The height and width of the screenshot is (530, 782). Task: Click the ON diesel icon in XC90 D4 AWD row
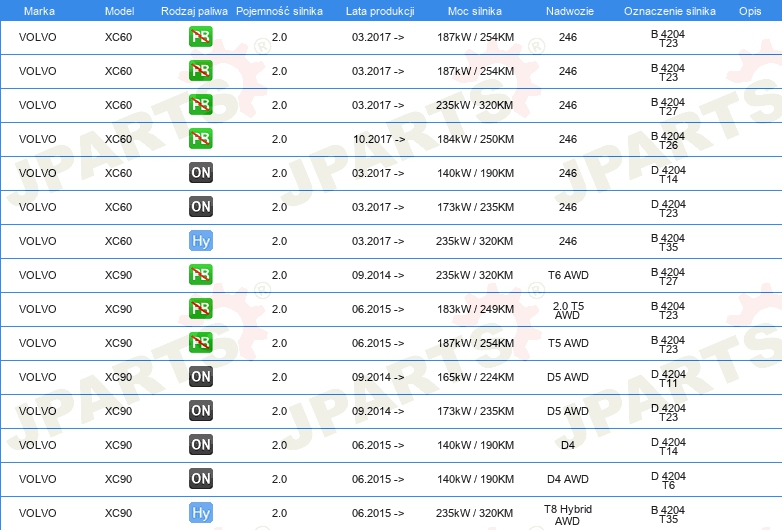click(x=200, y=479)
